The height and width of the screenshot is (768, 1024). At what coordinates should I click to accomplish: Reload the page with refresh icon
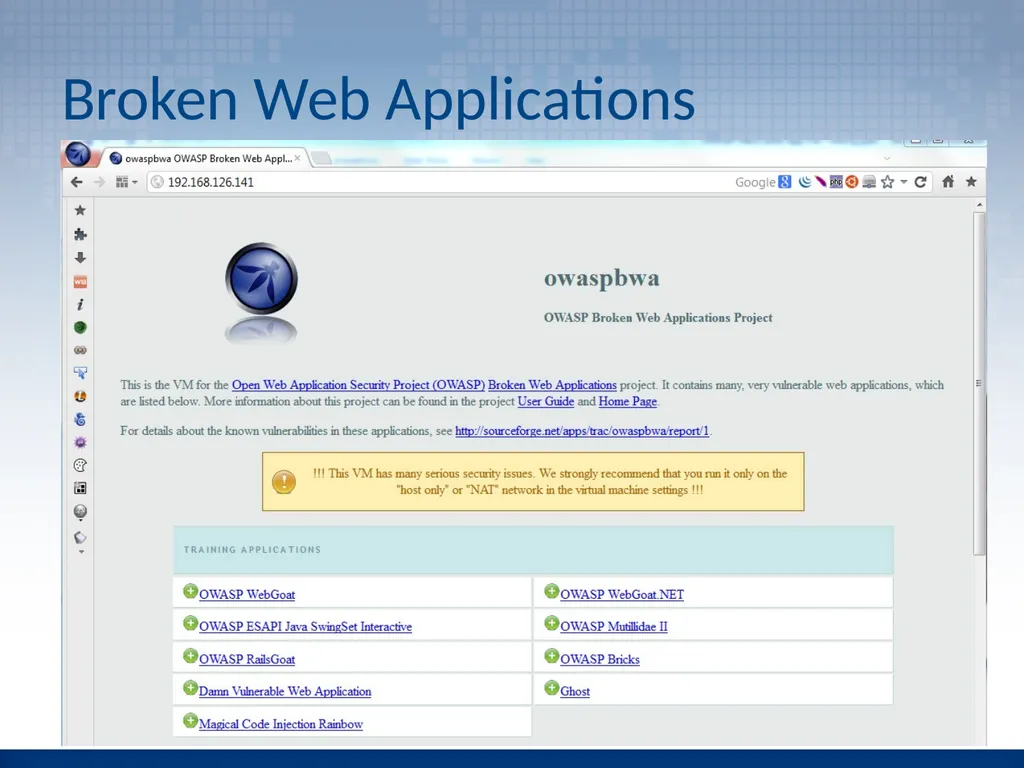tap(921, 182)
